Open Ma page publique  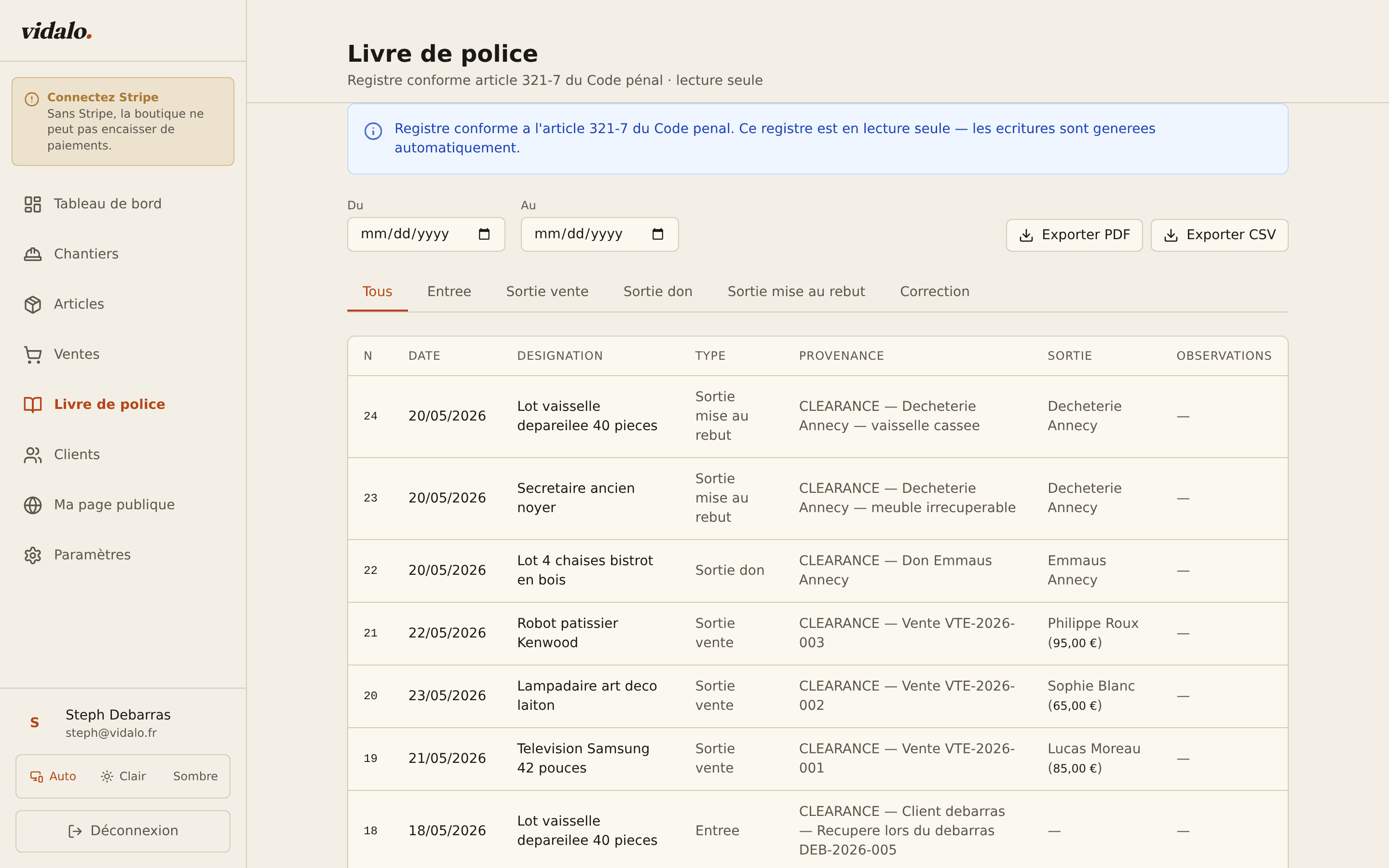(123, 504)
